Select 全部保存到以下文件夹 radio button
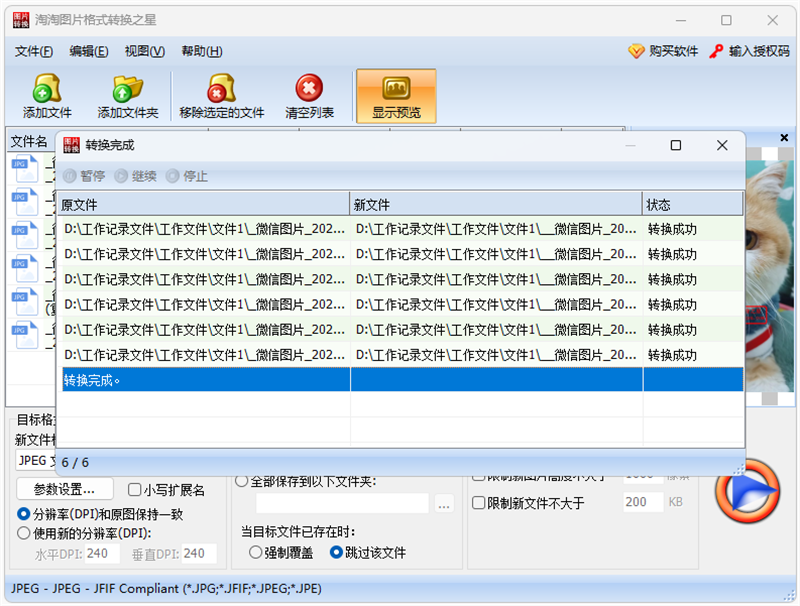Screen dimensions: 800x606 point(241,481)
